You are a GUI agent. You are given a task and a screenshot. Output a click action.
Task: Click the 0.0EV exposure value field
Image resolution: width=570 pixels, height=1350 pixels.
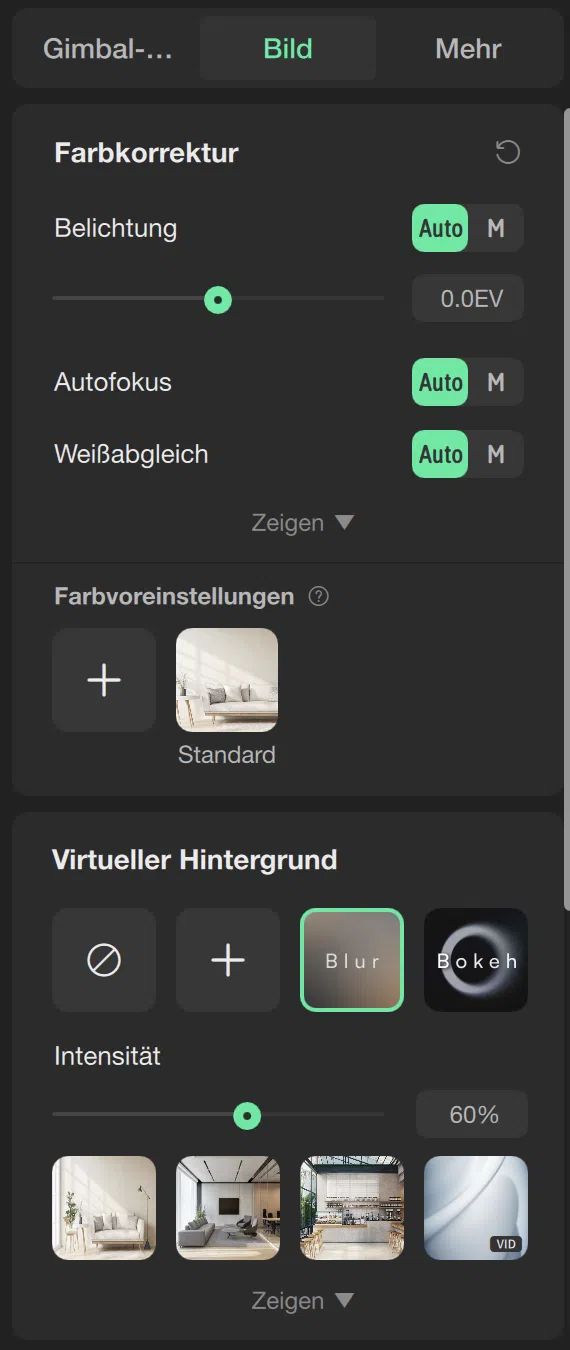(x=468, y=299)
